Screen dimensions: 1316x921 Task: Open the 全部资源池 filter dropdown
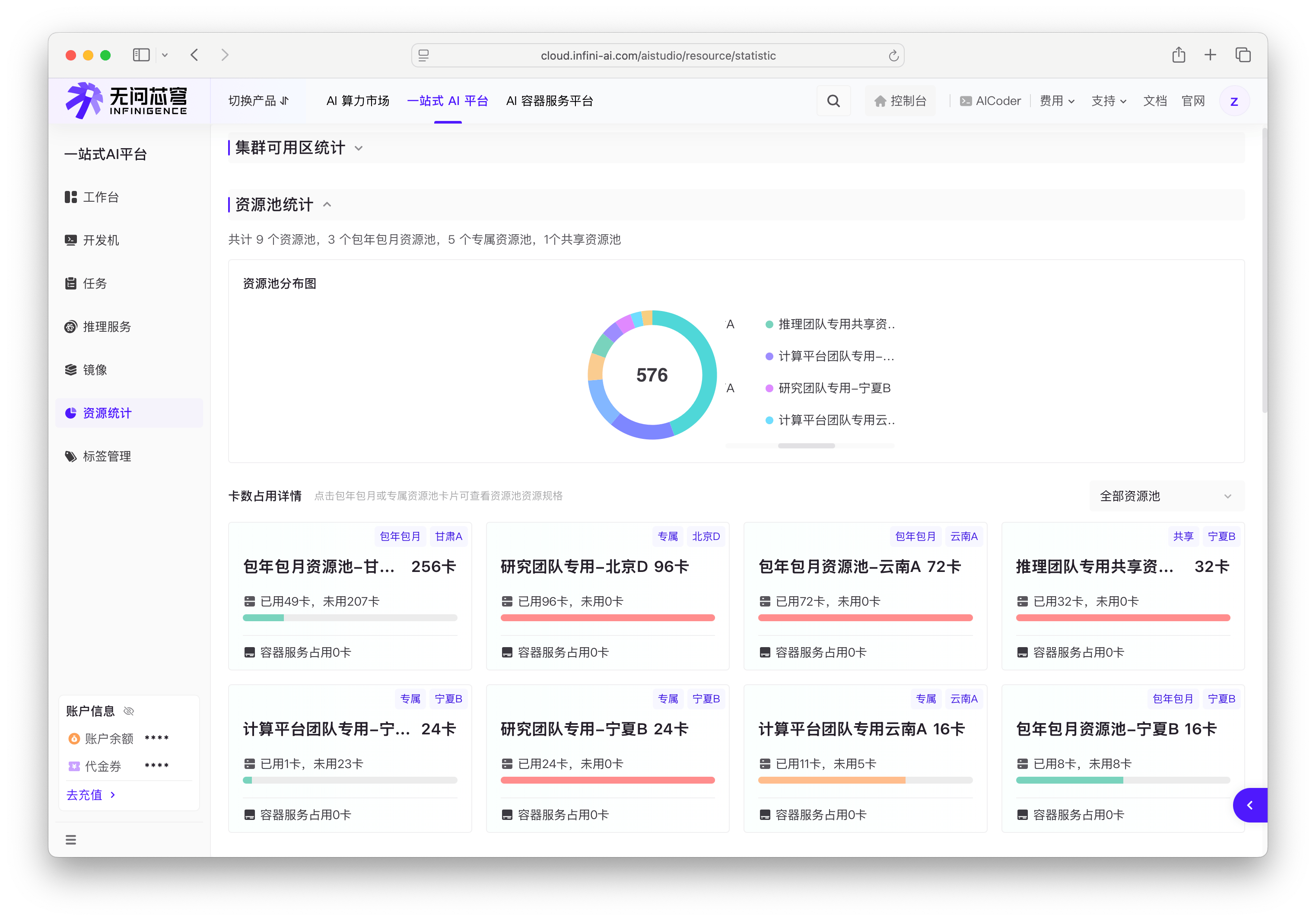pyautogui.click(x=1166, y=496)
